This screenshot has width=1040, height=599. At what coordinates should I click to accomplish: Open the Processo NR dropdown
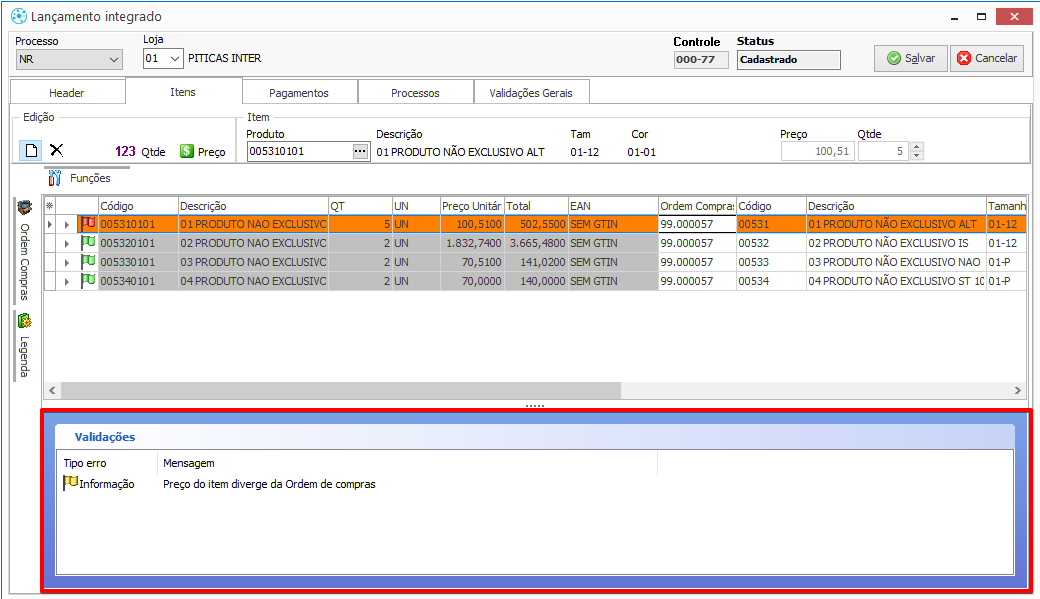coord(113,59)
